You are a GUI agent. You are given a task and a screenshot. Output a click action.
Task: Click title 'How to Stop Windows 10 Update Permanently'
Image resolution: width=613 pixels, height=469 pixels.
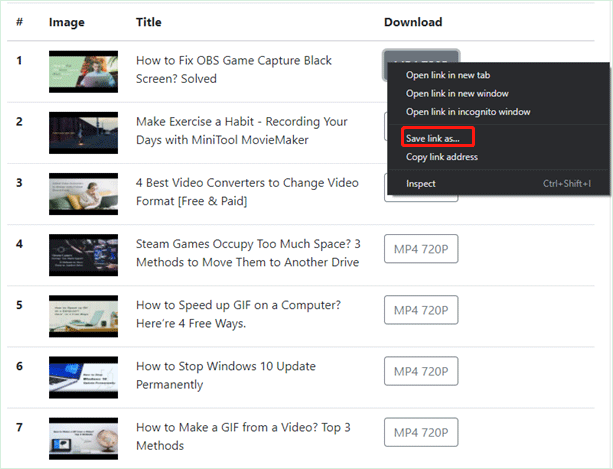(x=226, y=375)
